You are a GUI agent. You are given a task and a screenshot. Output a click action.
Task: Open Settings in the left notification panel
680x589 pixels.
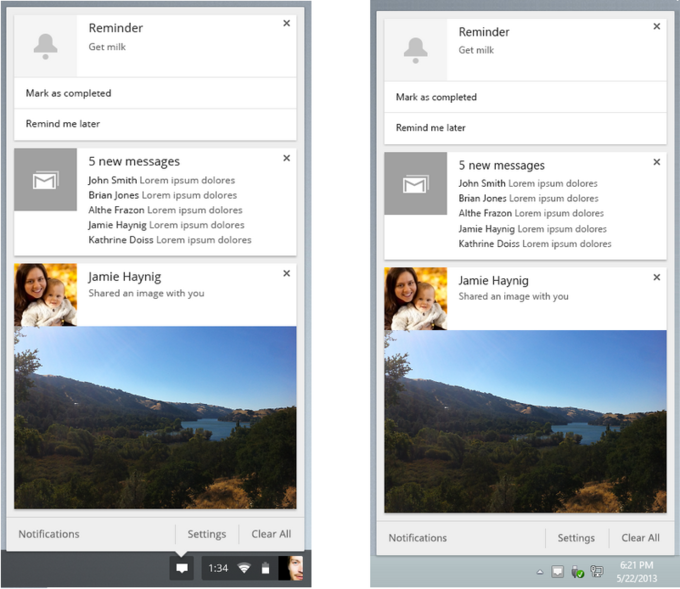pyautogui.click(x=207, y=534)
